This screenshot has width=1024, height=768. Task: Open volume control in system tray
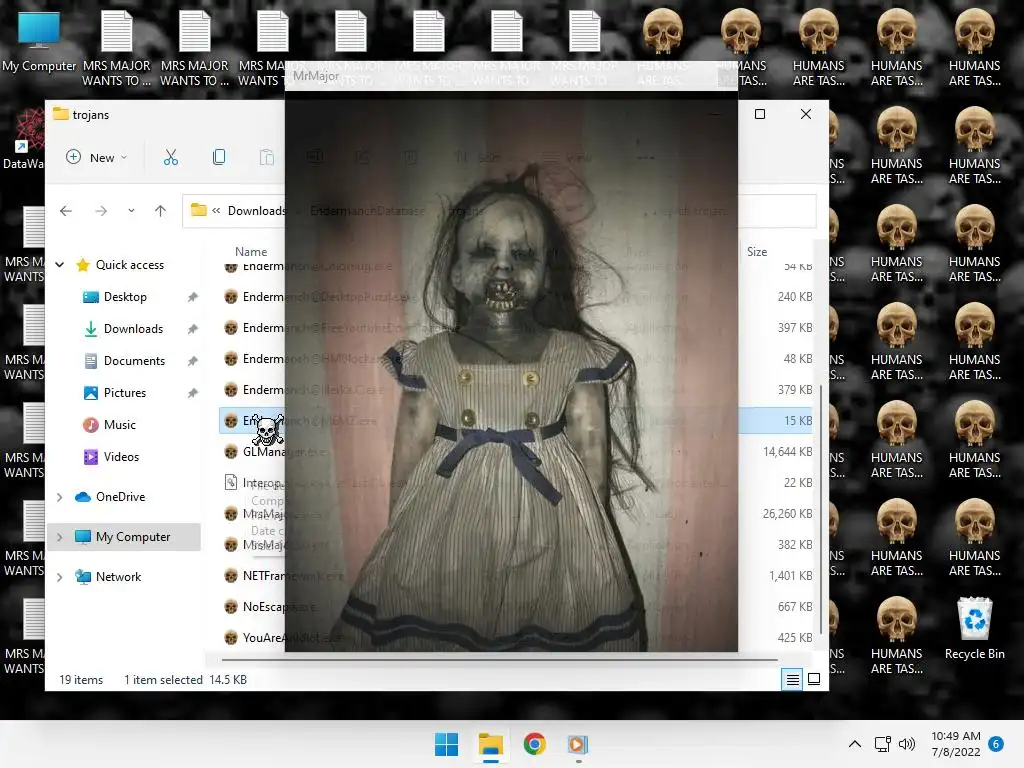tap(906, 744)
